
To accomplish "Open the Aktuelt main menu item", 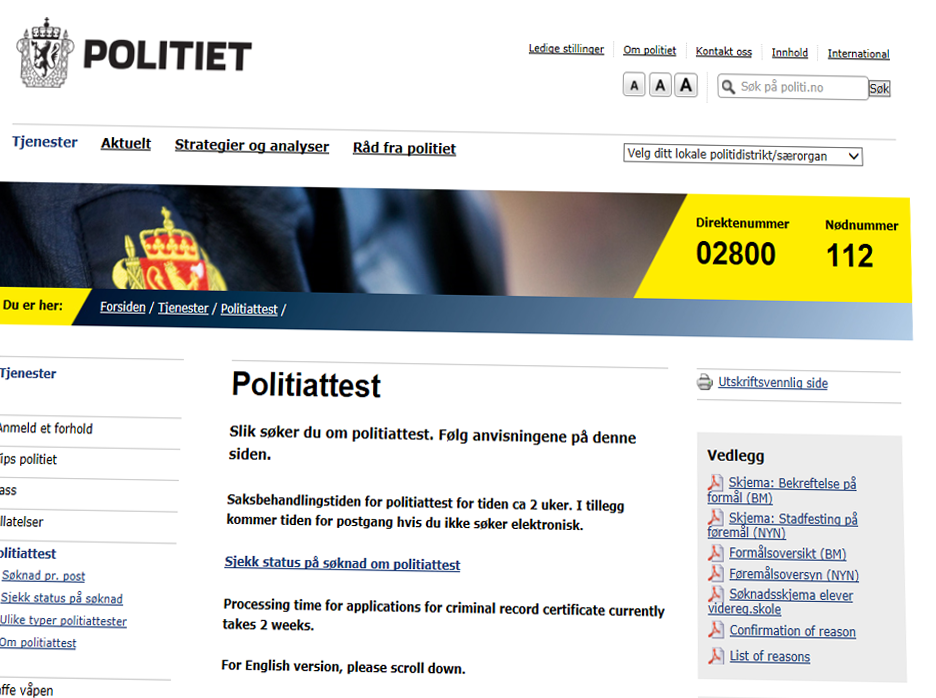I will tap(126, 144).
